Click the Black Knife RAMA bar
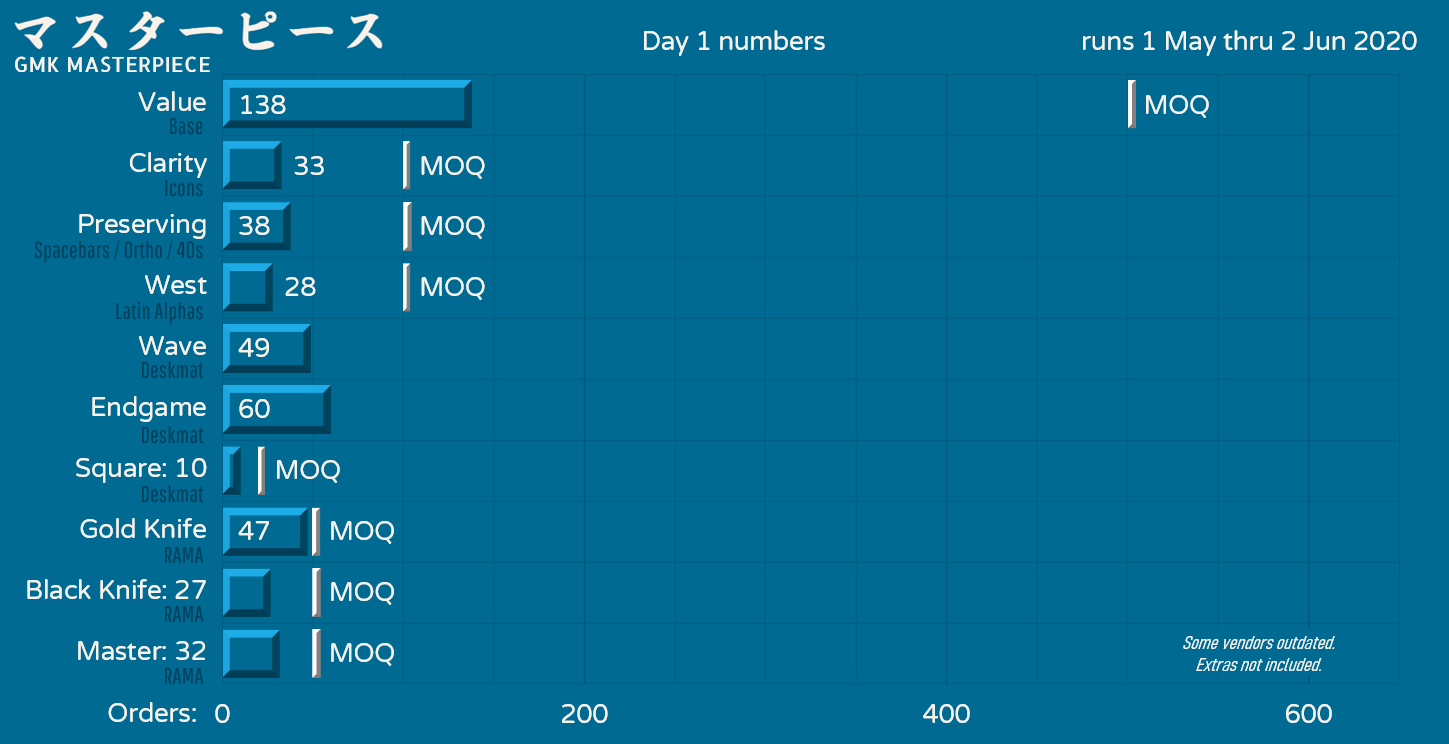This screenshot has height=744, width=1449. 247,592
